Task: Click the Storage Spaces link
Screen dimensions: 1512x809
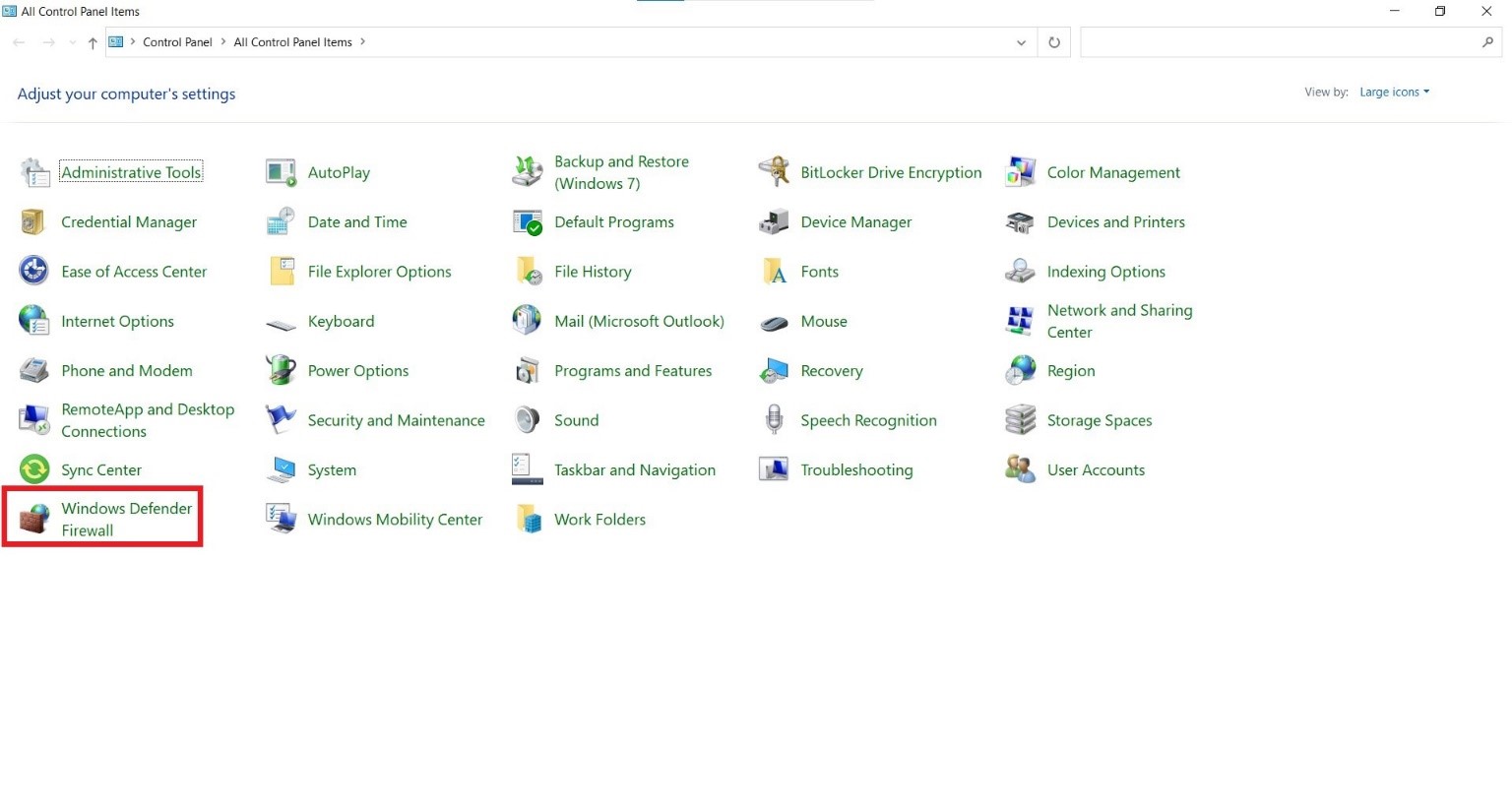Action: coord(1100,420)
